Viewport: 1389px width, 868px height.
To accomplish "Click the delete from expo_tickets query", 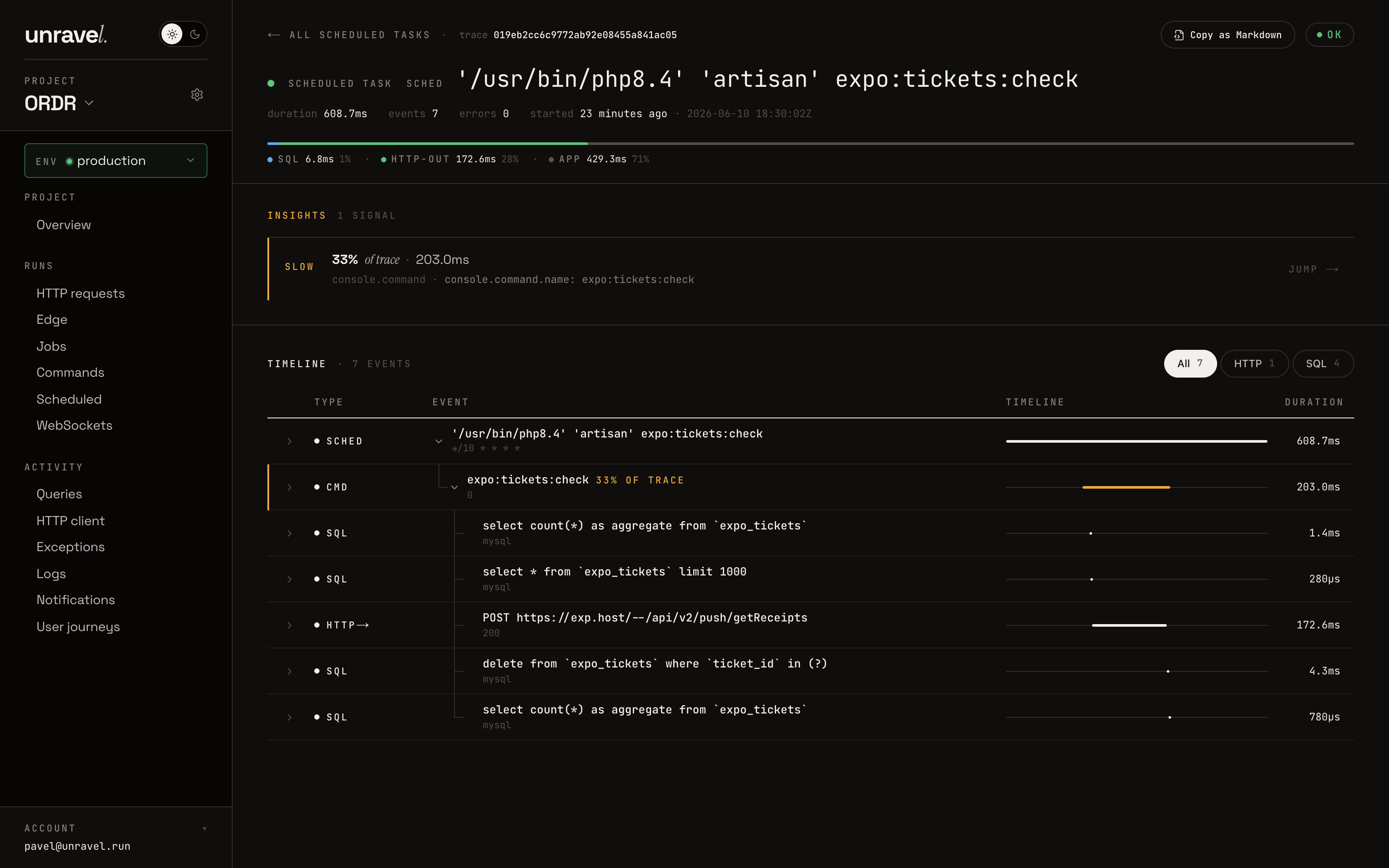I will (655, 664).
